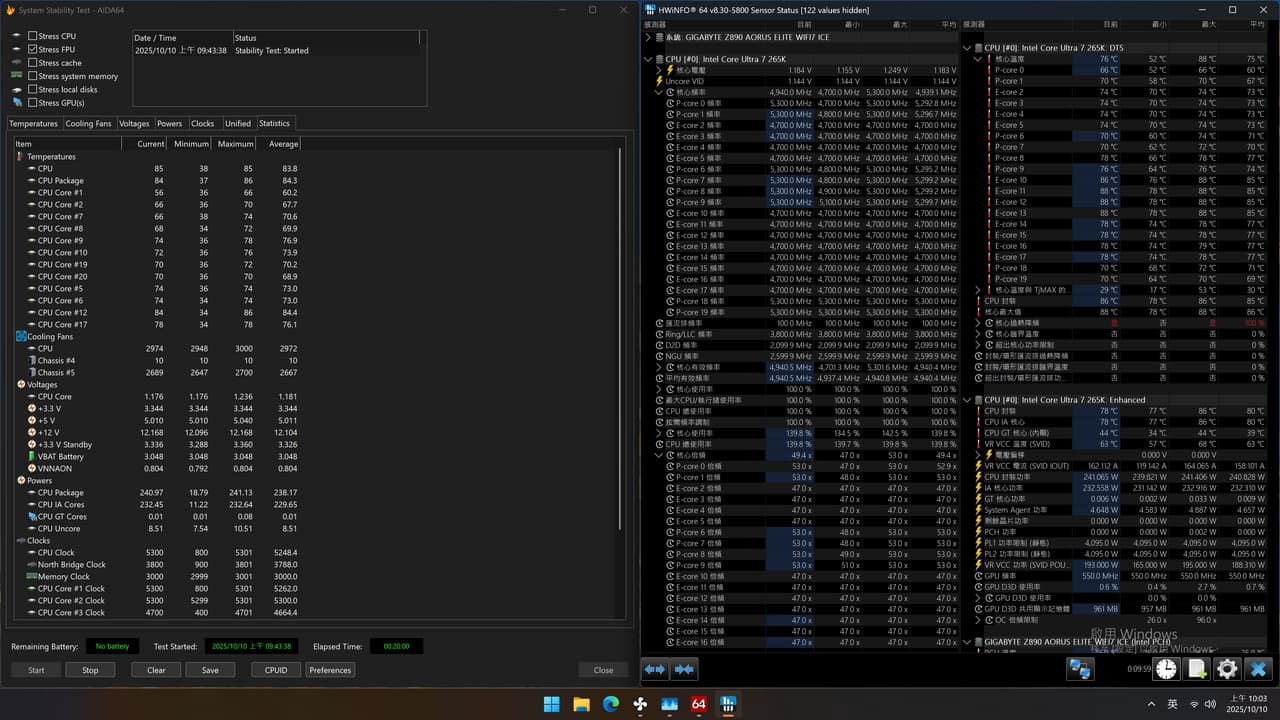Expand the GIGABYTE Z890 AORUS ELITE system group
This screenshot has height=720, width=1280.
(x=648, y=37)
